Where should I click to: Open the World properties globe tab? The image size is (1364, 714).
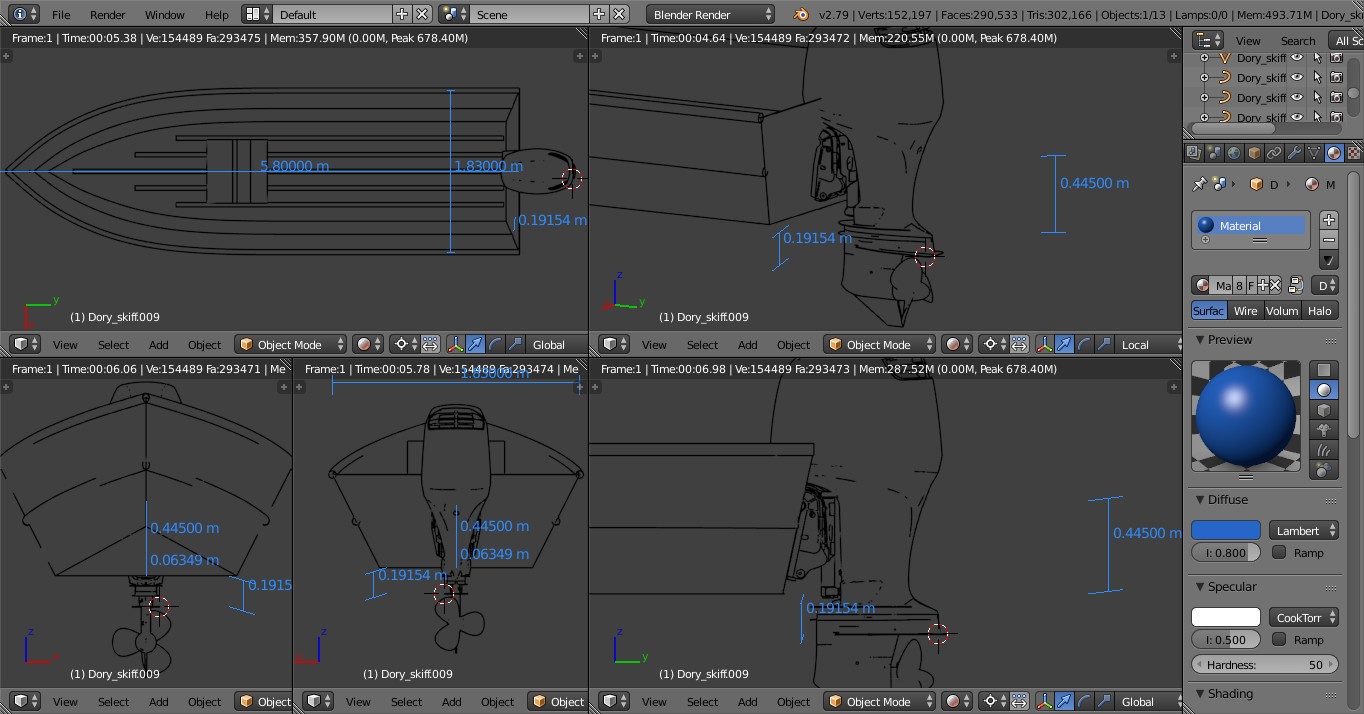pyautogui.click(x=1234, y=153)
